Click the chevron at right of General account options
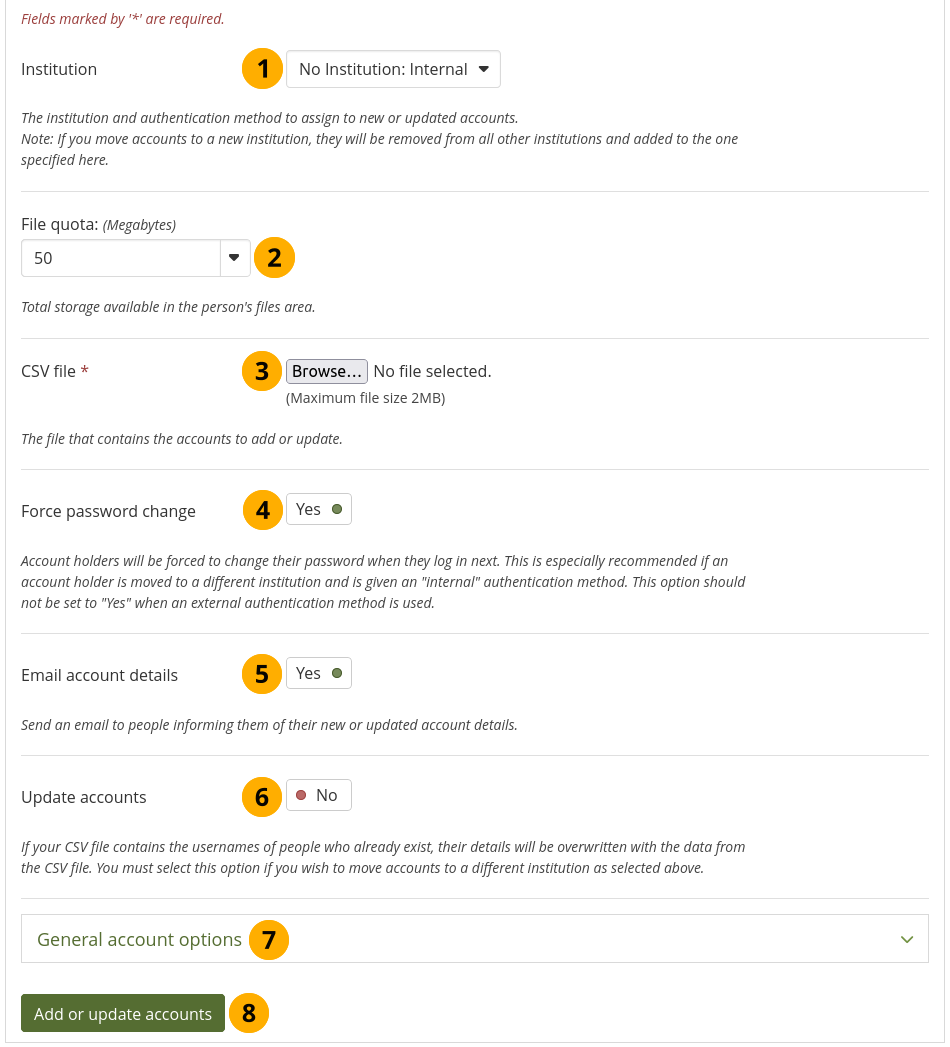This screenshot has height=1047, width=950. coord(906,940)
